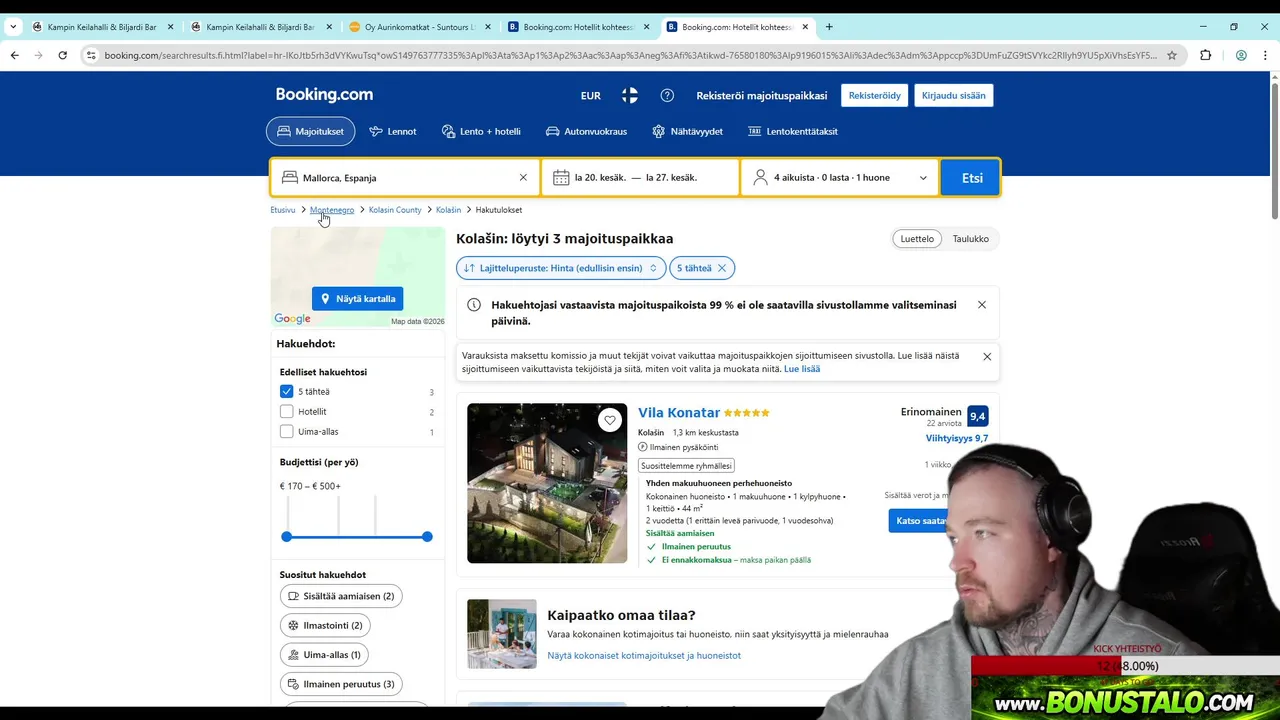The width and height of the screenshot is (1280, 720).
Task: Open the Chrome profile avatar icon
Action: point(1241,55)
